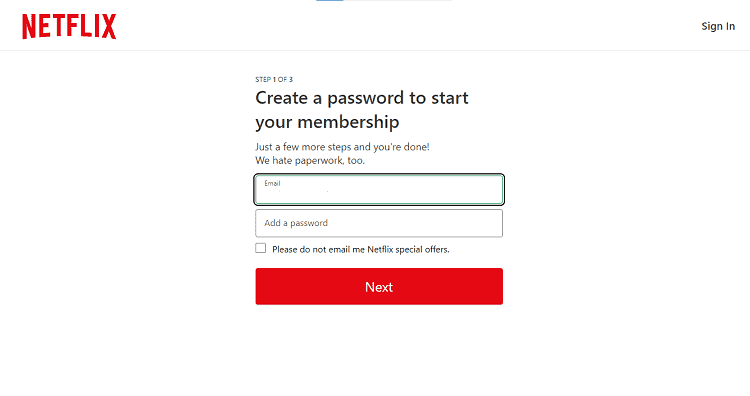Click the 'Add a password' placeholder text

click(296, 223)
